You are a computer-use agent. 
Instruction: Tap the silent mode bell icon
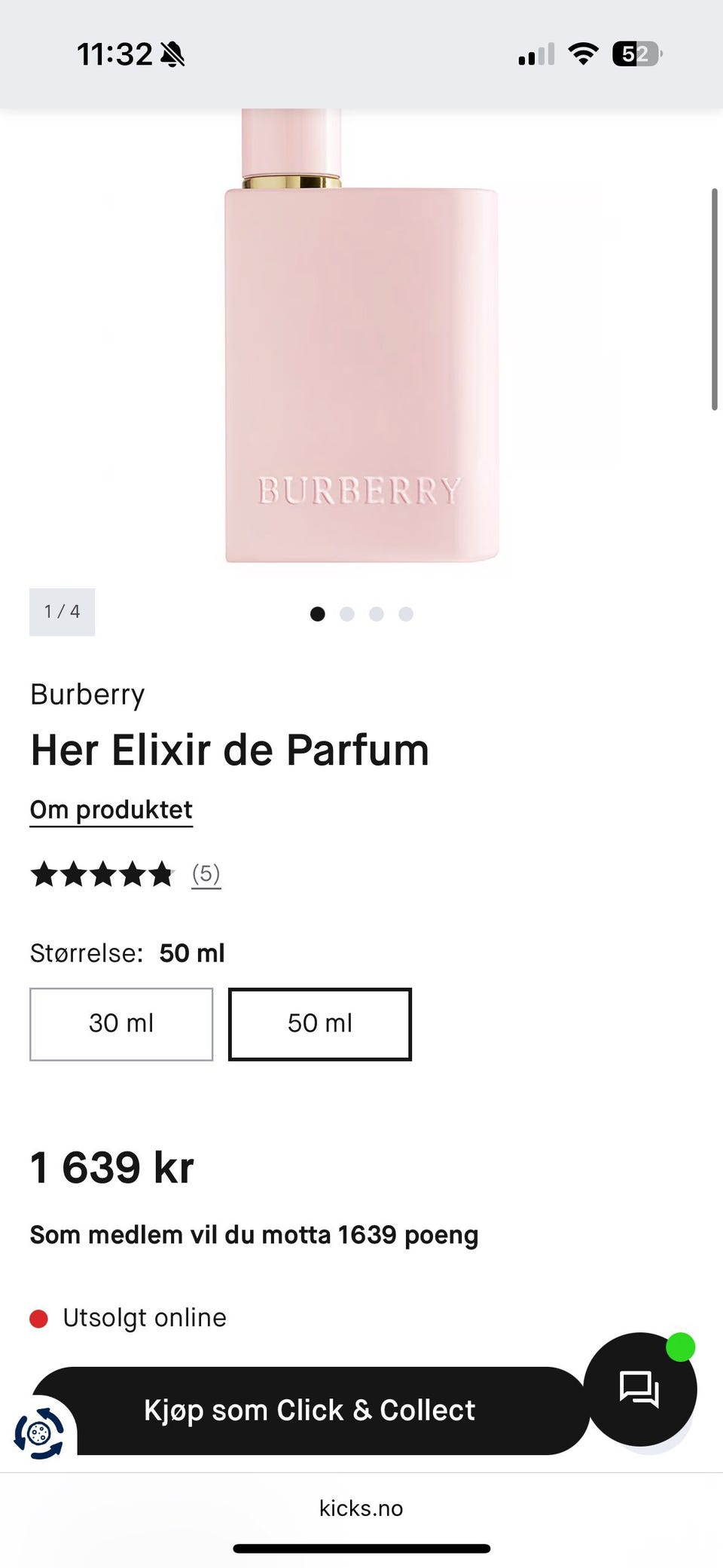coord(172,54)
